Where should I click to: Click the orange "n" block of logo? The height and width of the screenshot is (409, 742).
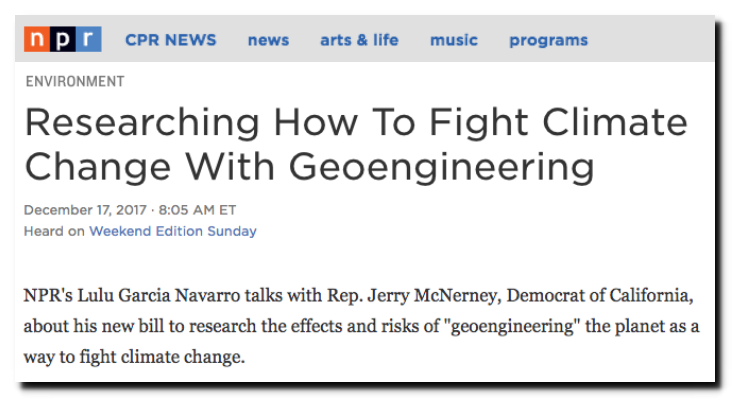36,39
